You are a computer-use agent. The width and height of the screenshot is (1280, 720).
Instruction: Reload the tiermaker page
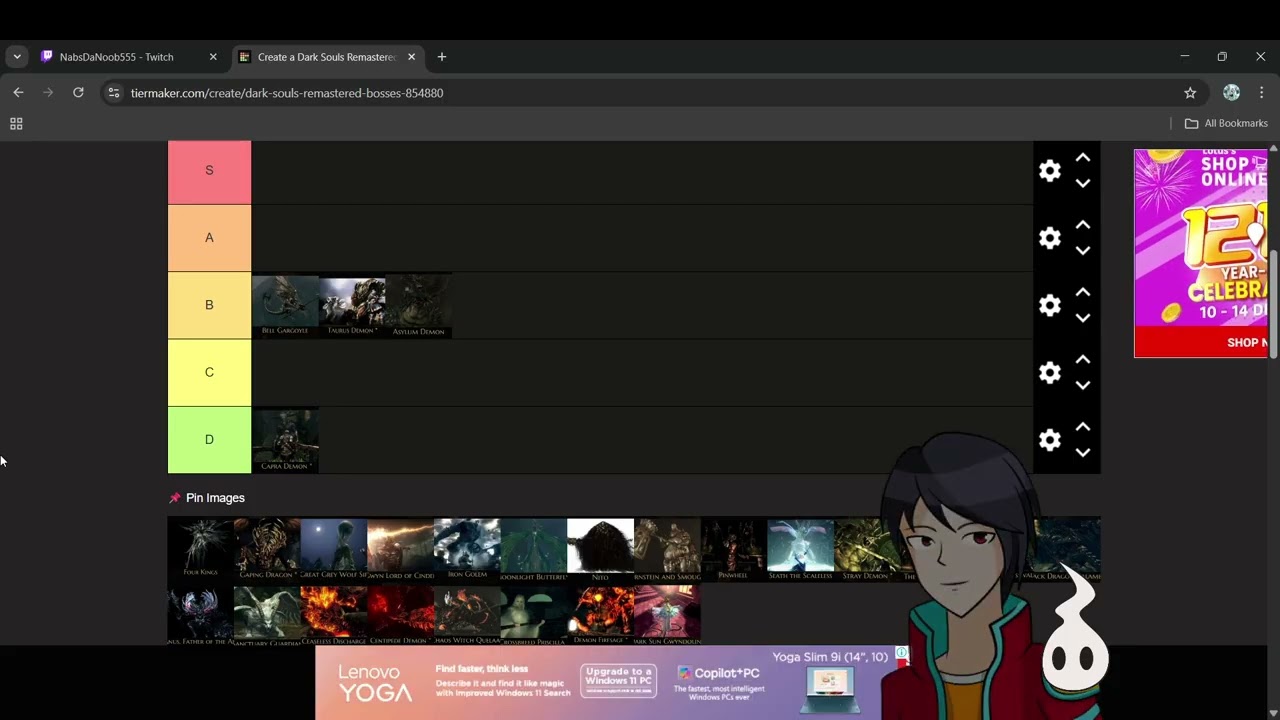(x=78, y=93)
